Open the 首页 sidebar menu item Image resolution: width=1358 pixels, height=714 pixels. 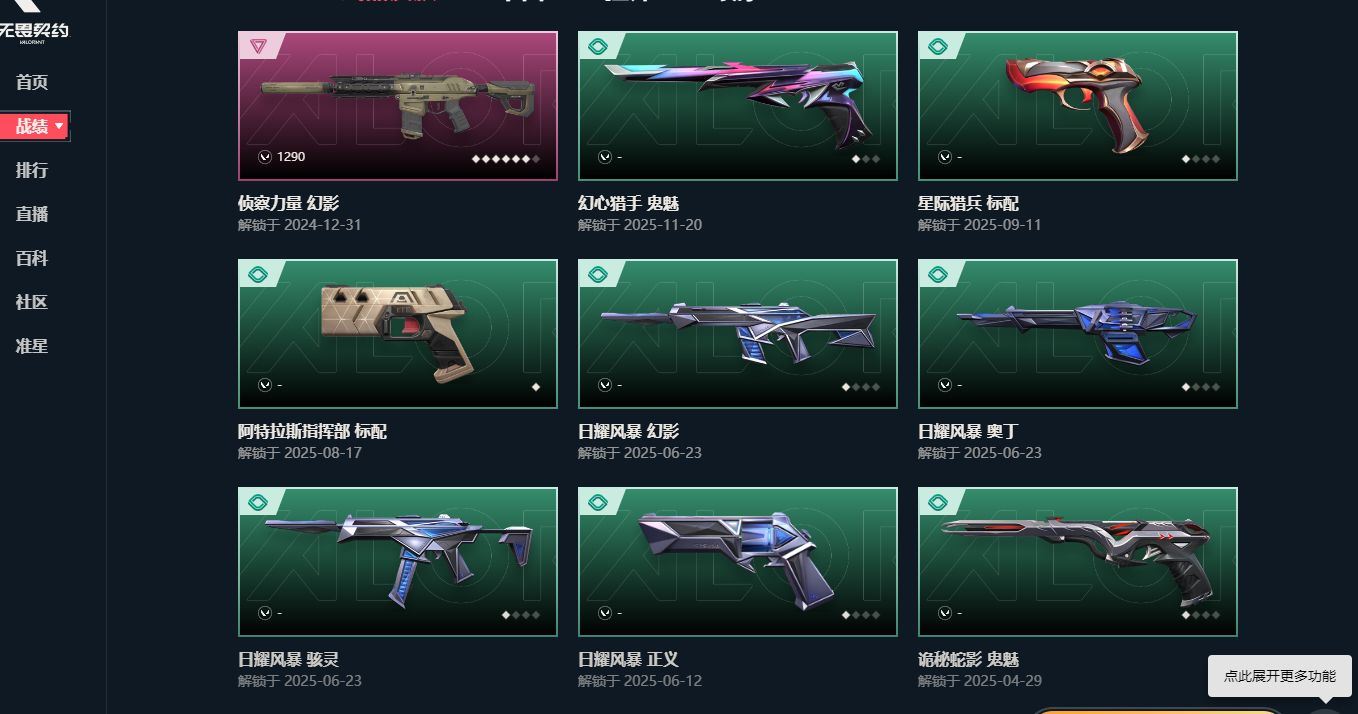pyautogui.click(x=32, y=82)
